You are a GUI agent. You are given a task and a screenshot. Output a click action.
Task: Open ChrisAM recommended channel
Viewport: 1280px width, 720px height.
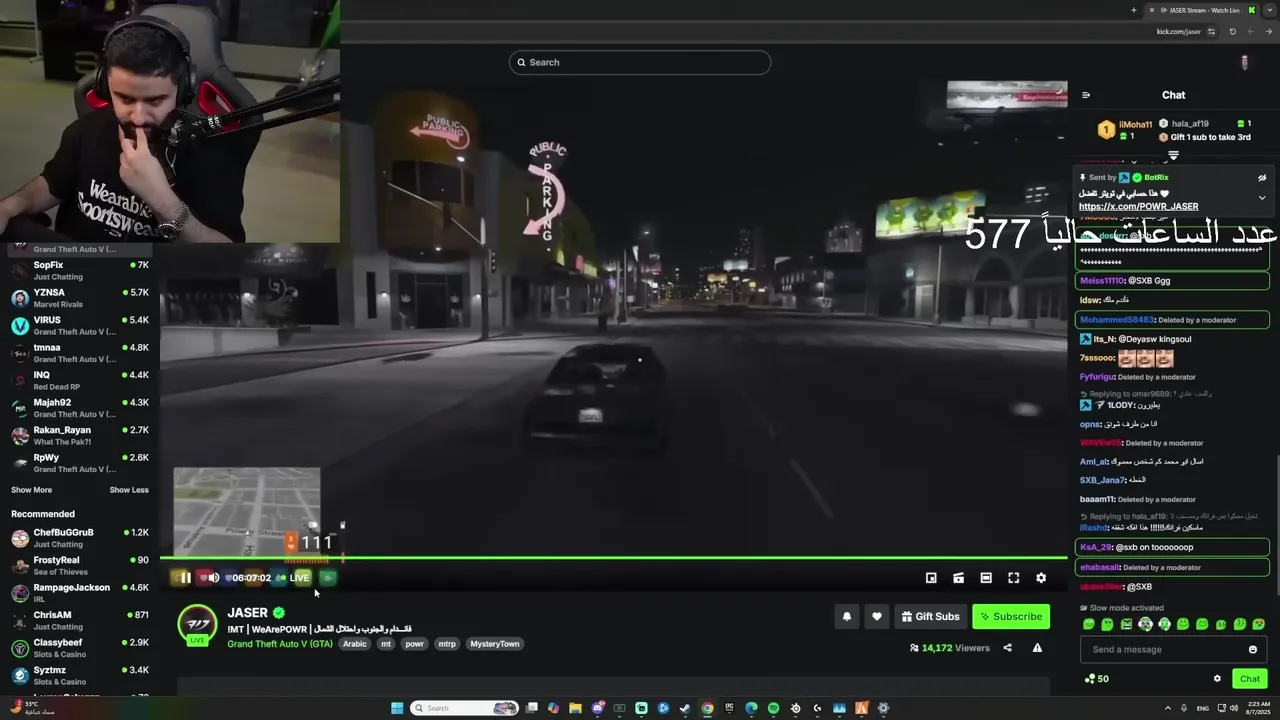80,621
